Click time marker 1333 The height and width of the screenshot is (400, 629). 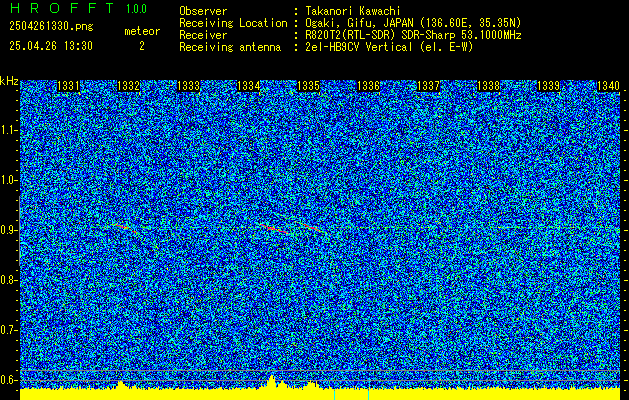click(189, 86)
